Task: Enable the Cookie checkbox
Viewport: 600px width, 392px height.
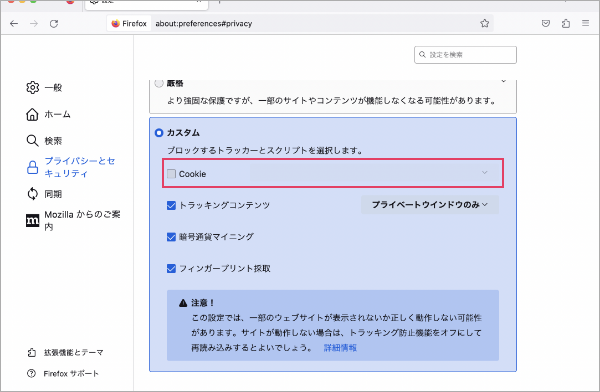Action: [x=171, y=174]
